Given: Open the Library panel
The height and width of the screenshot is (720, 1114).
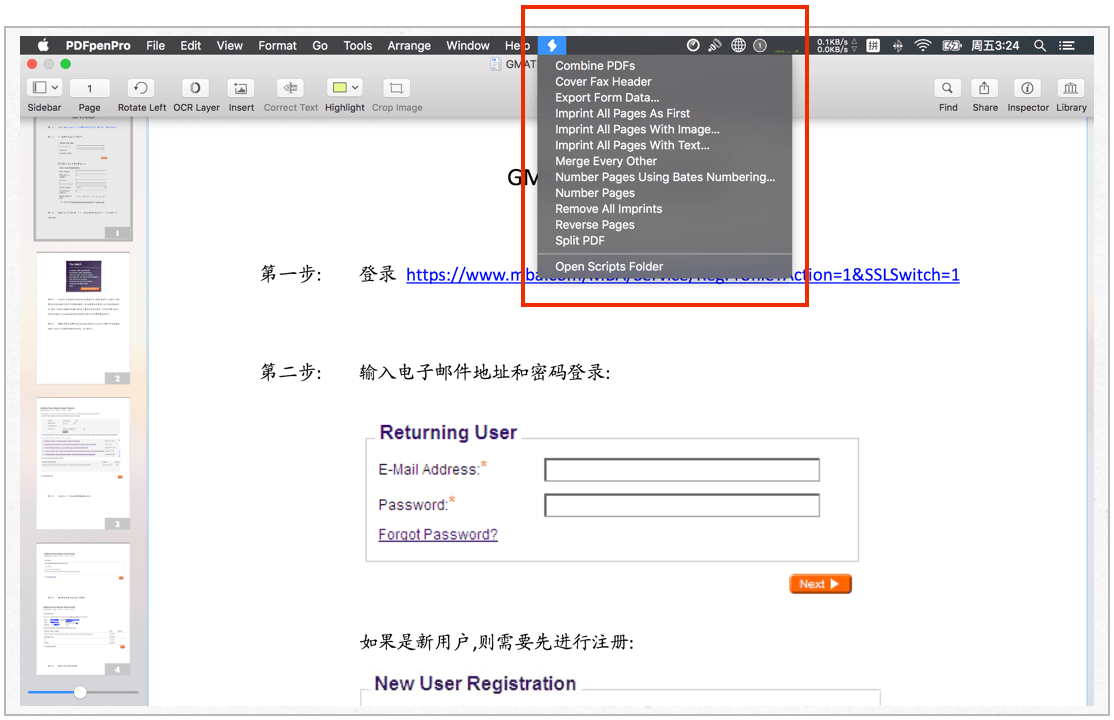Looking at the screenshot, I should [1071, 87].
